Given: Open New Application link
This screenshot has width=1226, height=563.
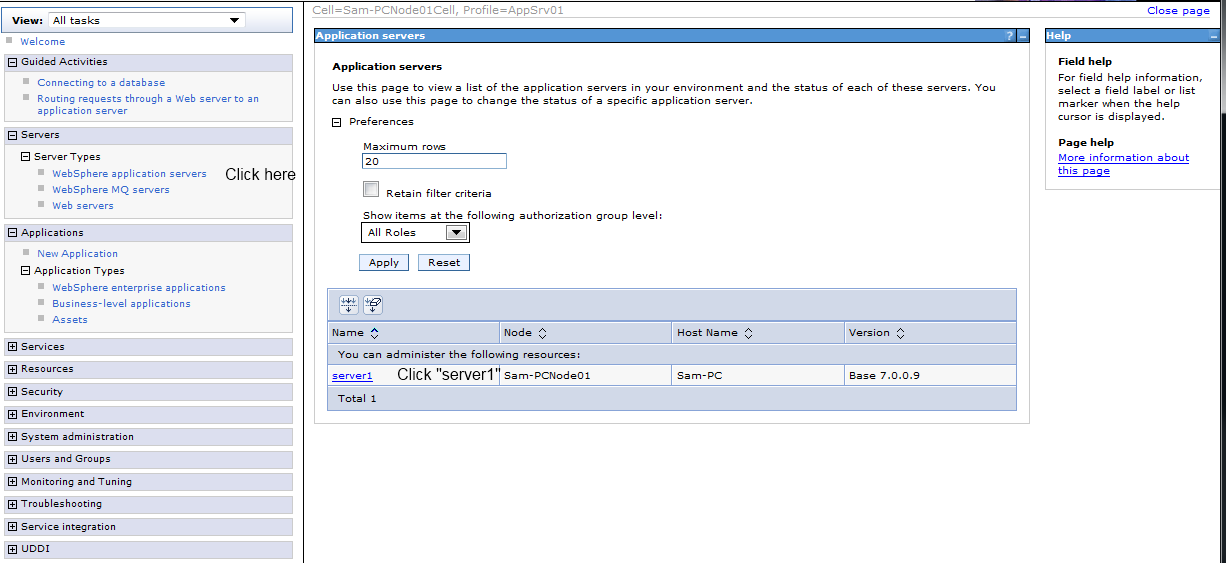Looking at the screenshot, I should coord(77,254).
